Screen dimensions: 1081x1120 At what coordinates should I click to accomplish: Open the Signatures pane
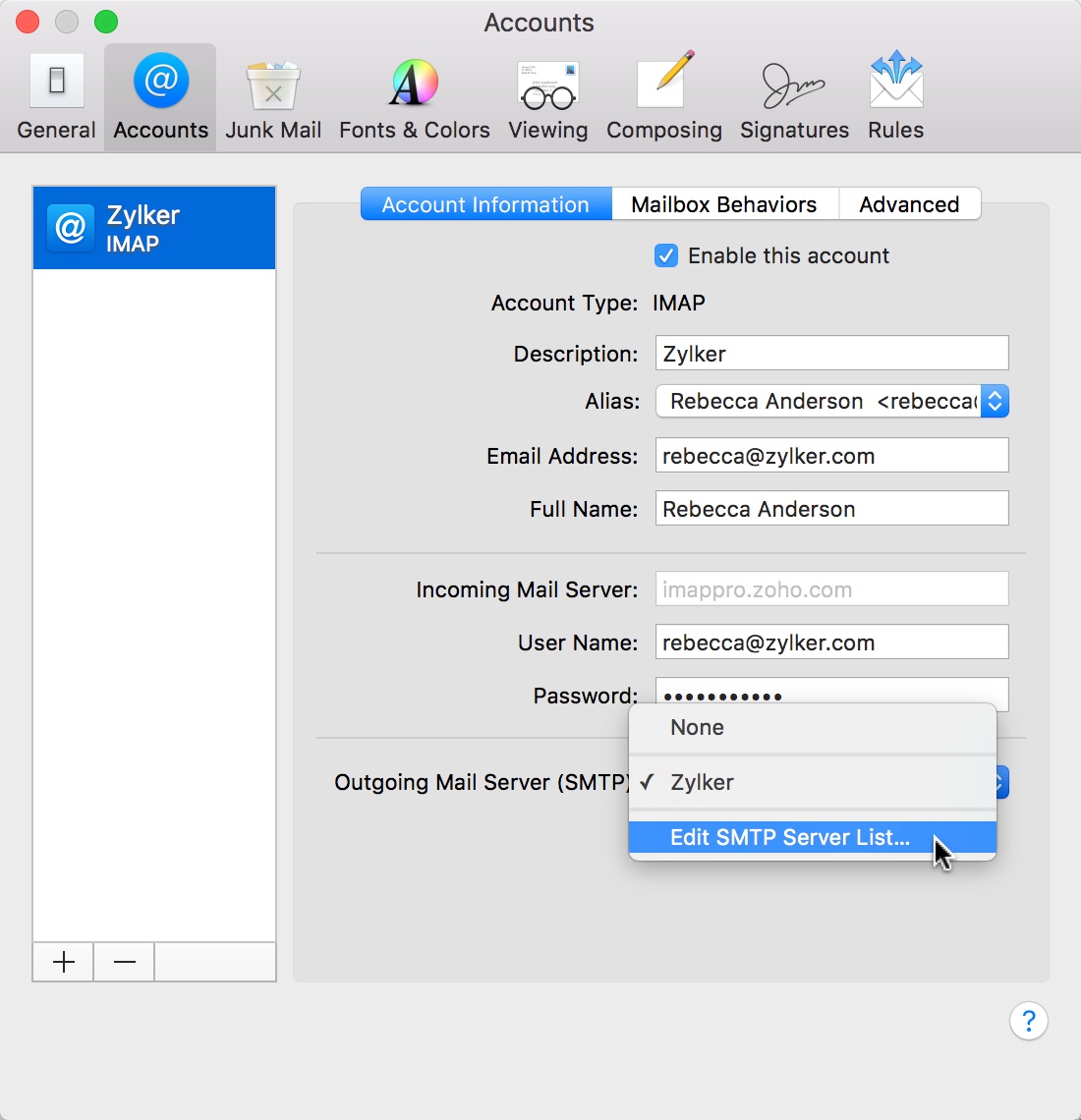pyautogui.click(x=793, y=96)
